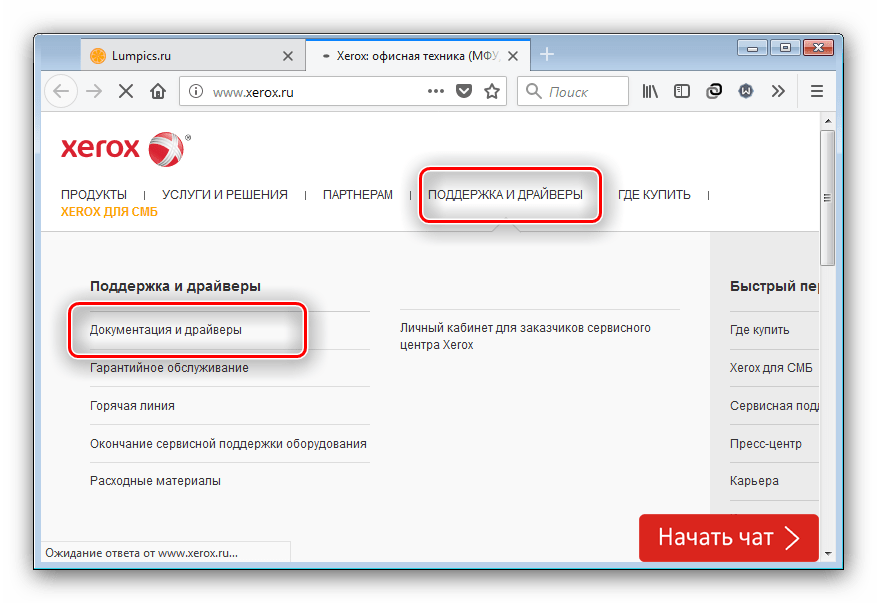Click the Xerox logo
Screen dimensions: 877x603
pyautogui.click(x=122, y=148)
